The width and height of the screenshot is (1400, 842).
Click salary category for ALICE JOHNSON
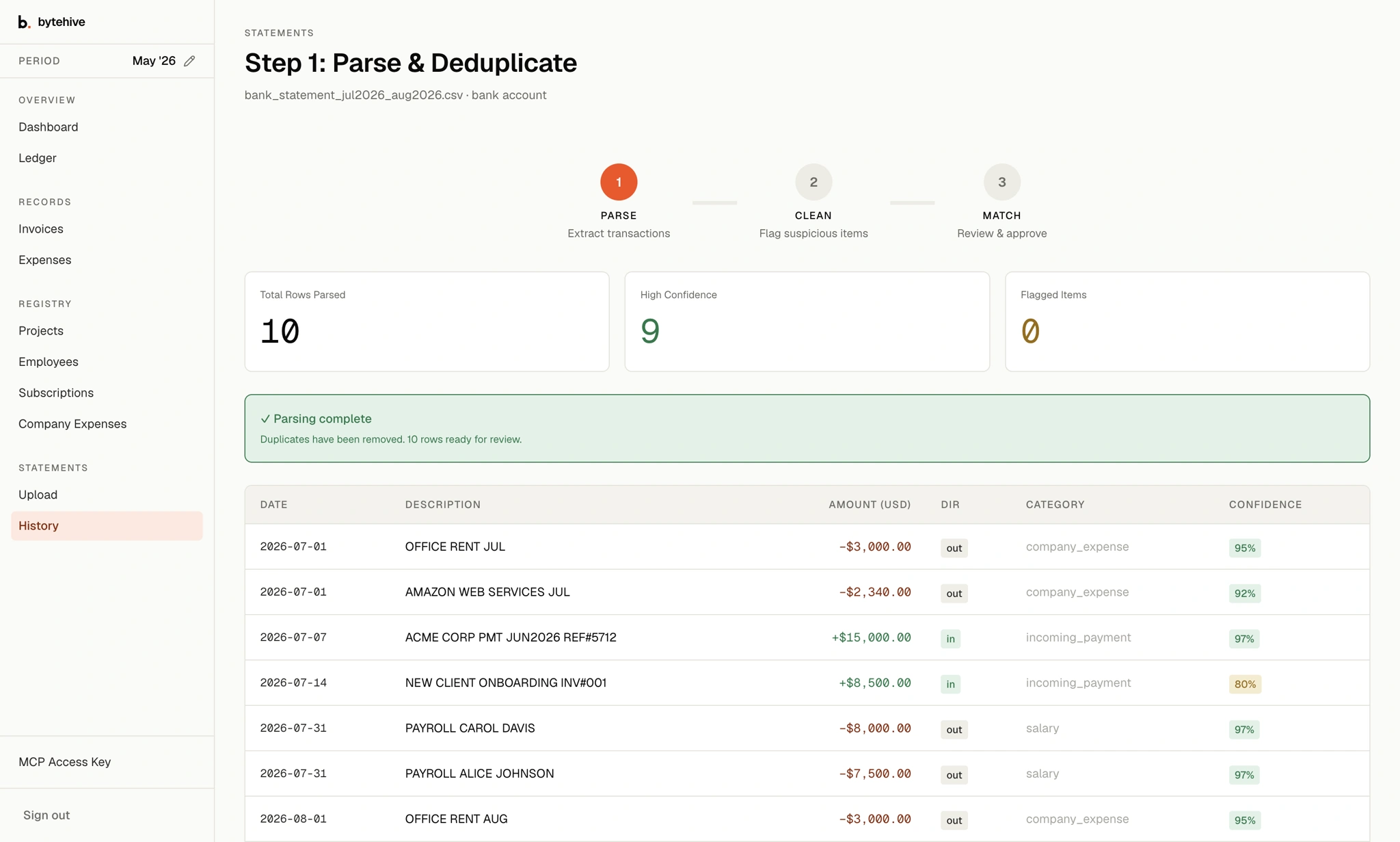tap(1042, 774)
